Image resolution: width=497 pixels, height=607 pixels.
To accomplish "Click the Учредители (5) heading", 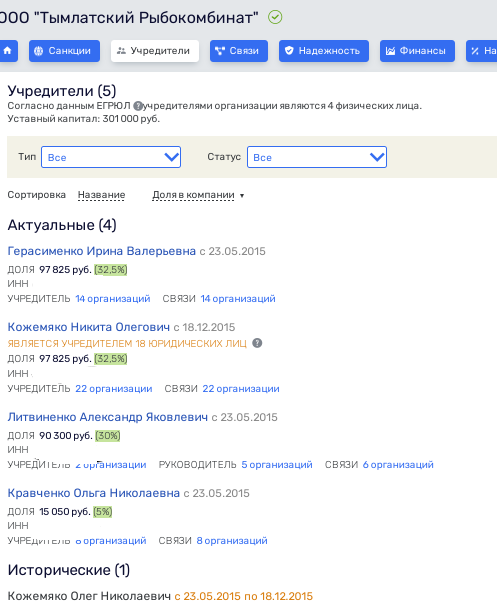I will (x=62, y=91).
